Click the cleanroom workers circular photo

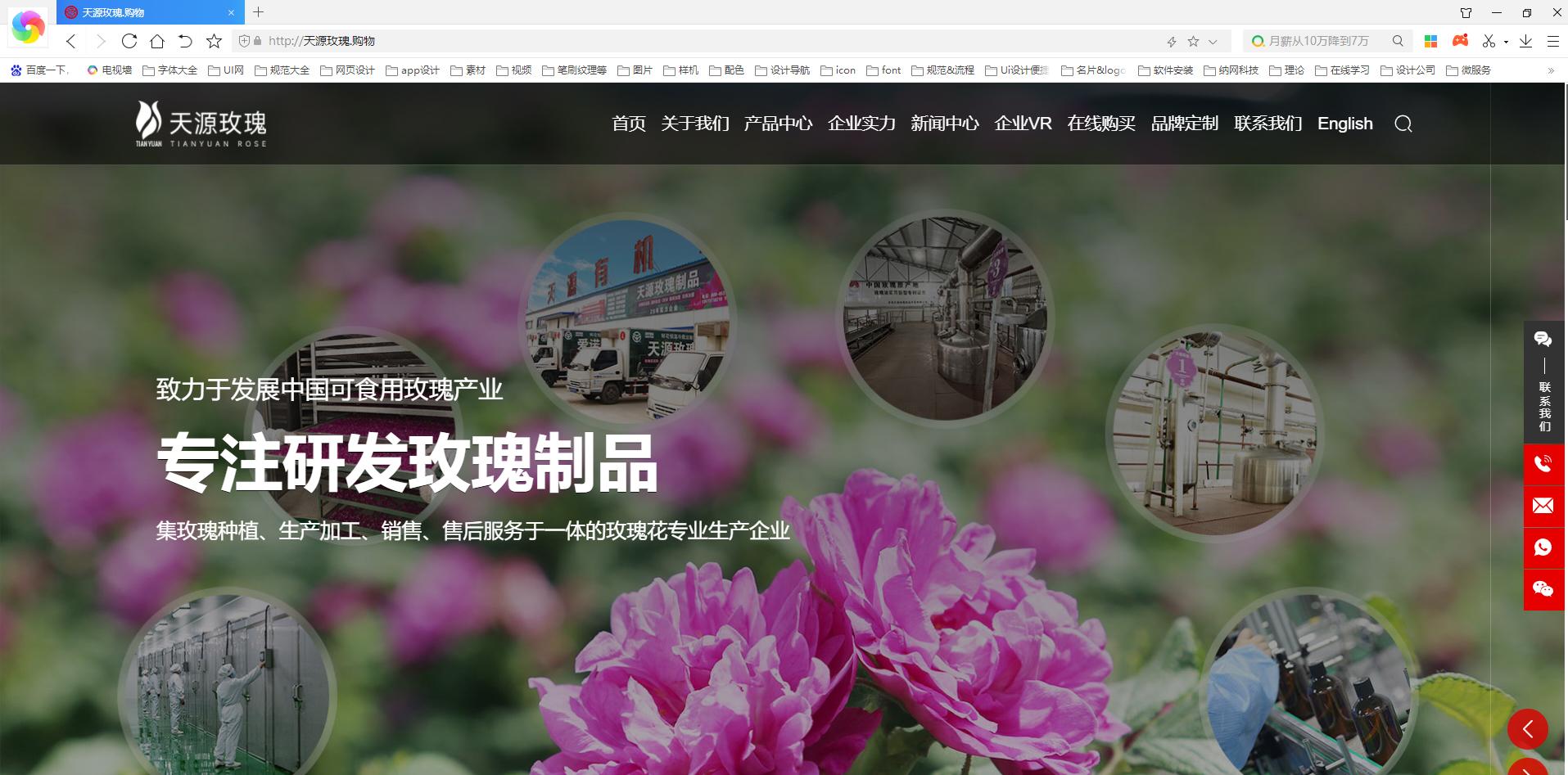tap(228, 683)
